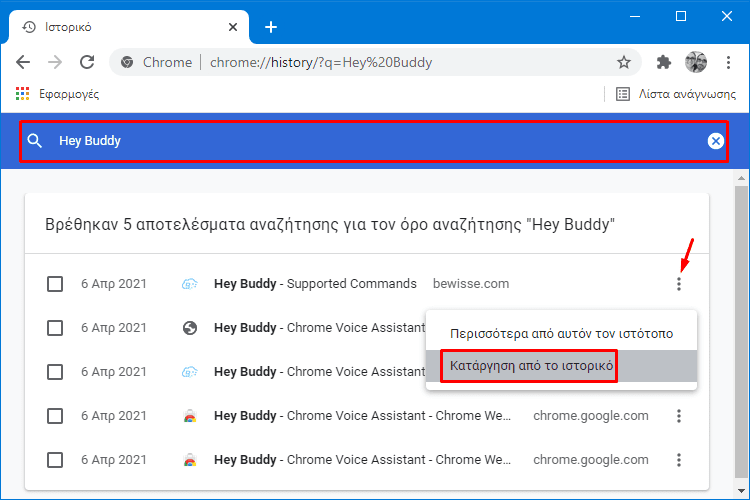Click chrome.google.com domain in fourth row
Screen dimensions: 750x500
pos(591,416)
